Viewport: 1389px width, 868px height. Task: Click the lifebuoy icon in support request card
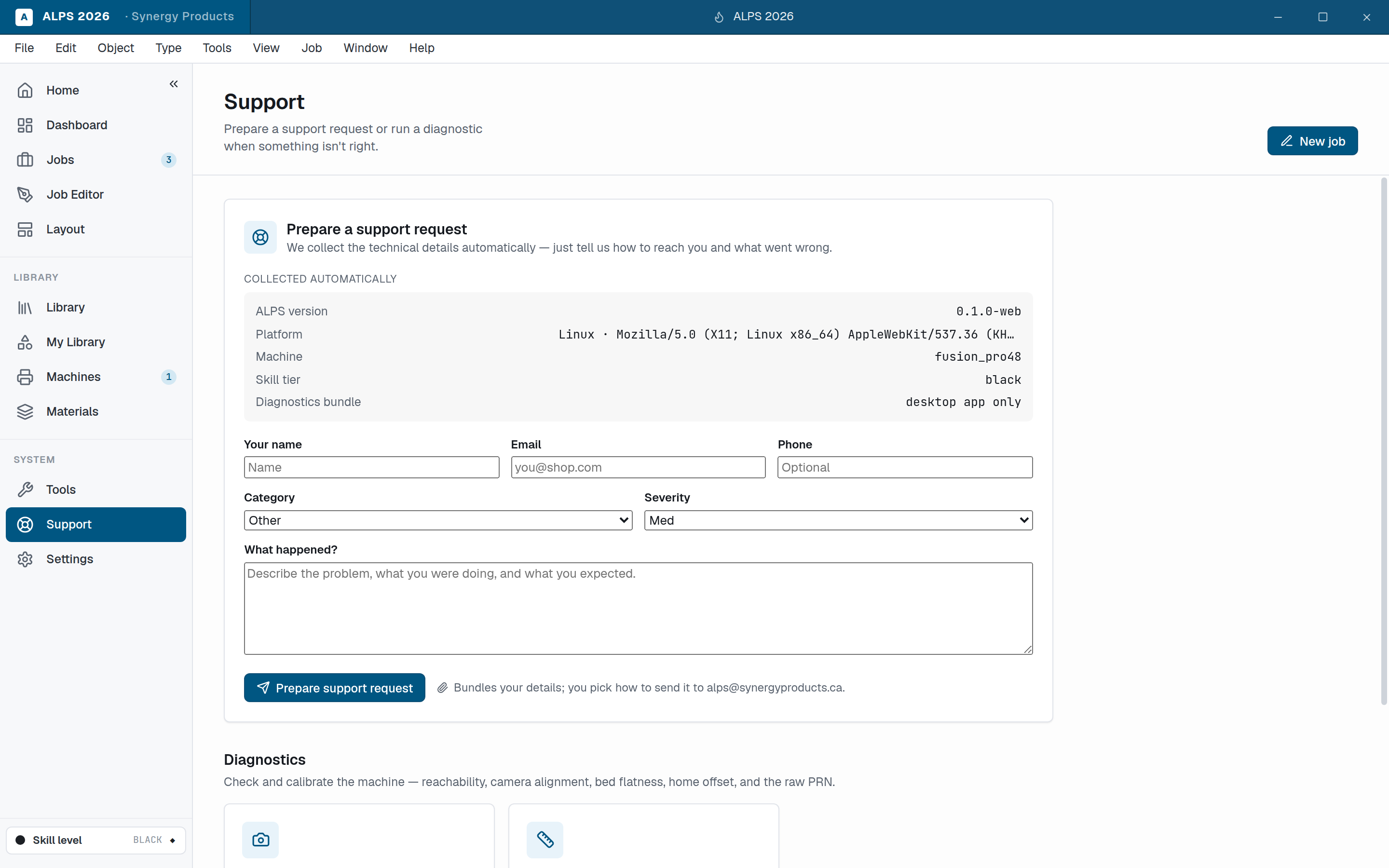260,237
